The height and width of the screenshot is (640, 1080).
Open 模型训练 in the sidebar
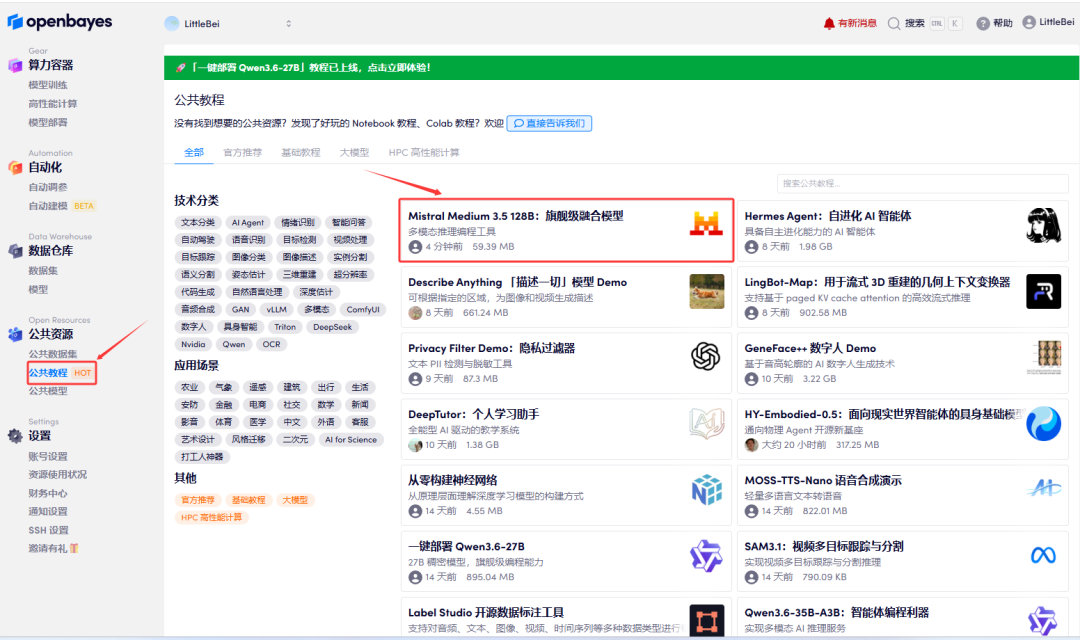tap(48, 85)
